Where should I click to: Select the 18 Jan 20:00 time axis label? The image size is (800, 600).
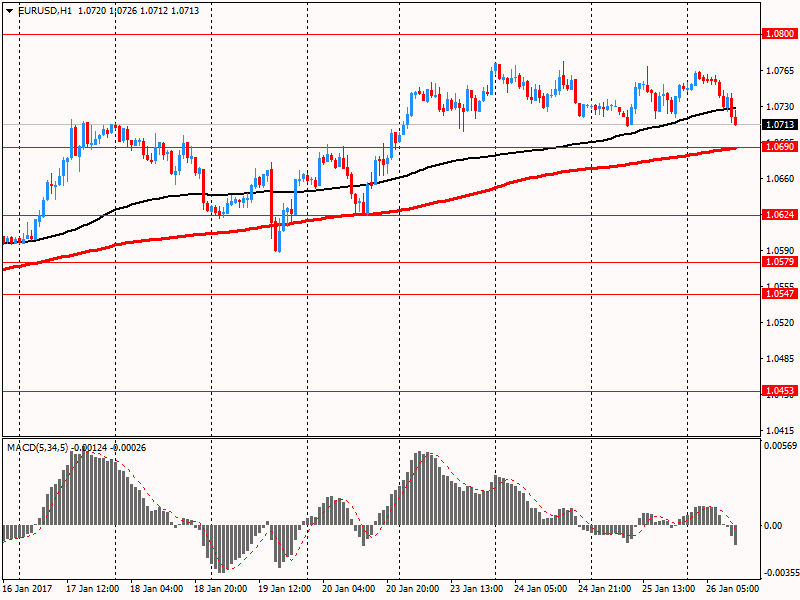[220, 588]
